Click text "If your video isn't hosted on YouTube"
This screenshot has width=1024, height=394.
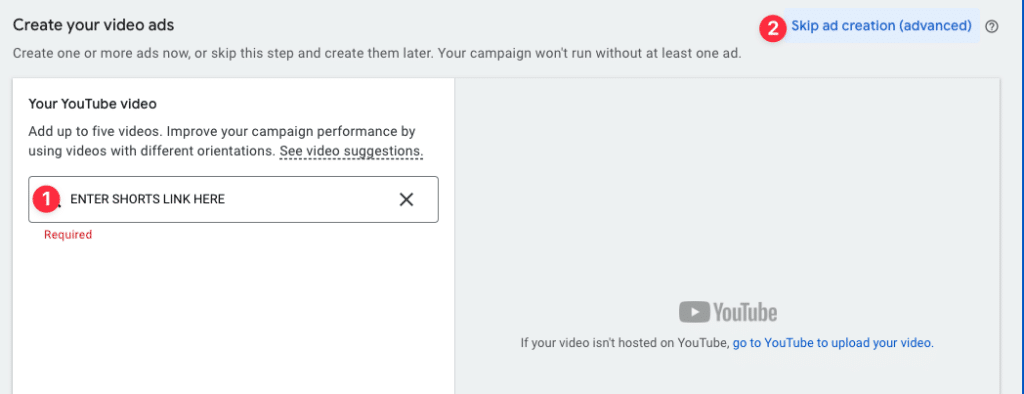(624, 342)
